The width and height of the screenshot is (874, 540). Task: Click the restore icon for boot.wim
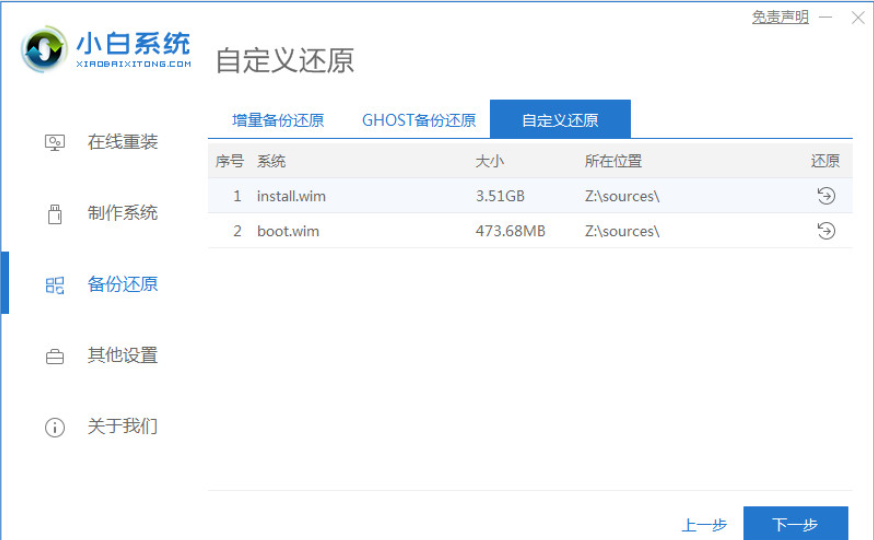(825, 231)
